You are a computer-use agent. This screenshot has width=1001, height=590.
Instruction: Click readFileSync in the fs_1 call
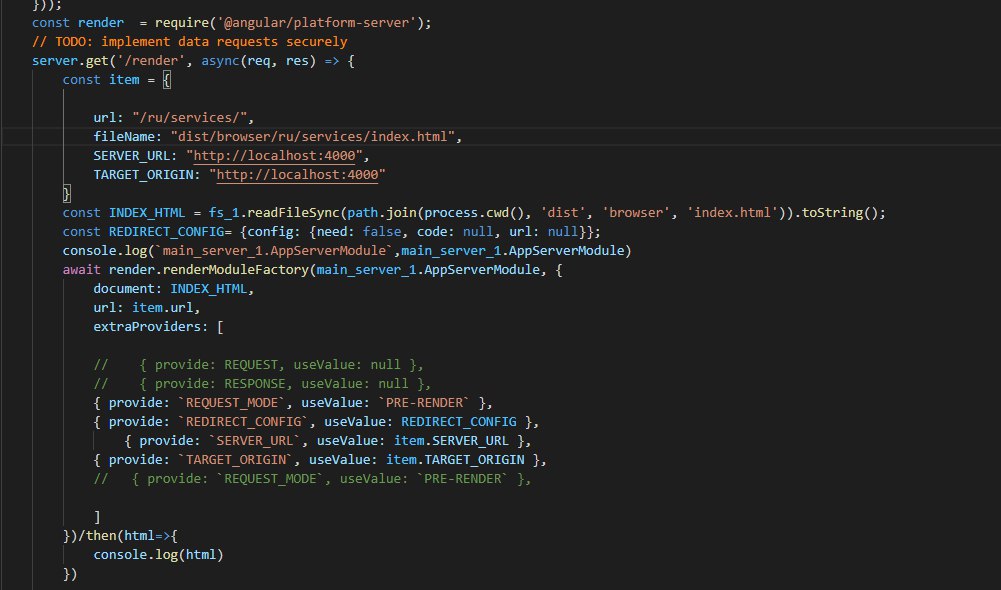[293, 213]
